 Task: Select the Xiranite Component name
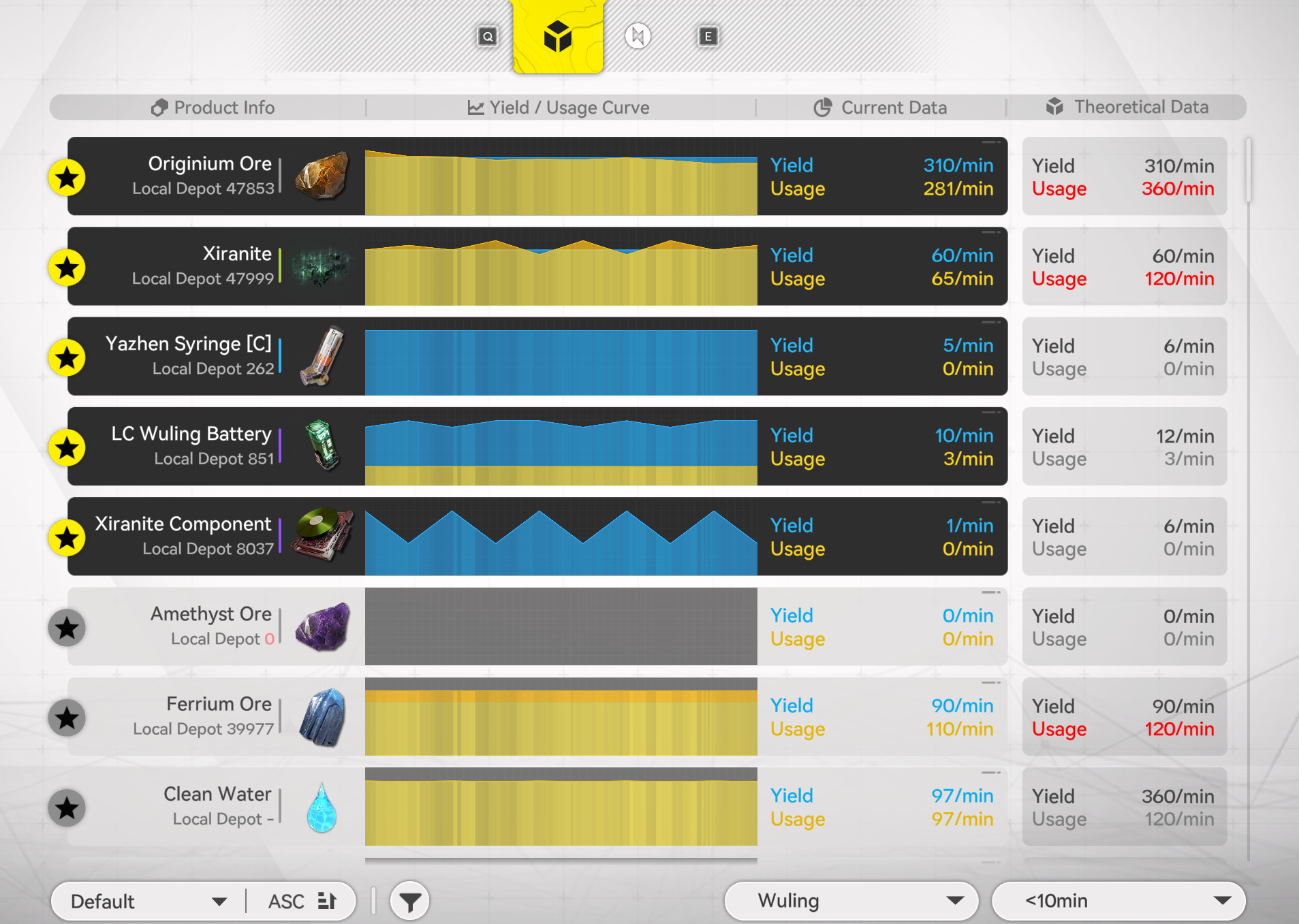(183, 524)
